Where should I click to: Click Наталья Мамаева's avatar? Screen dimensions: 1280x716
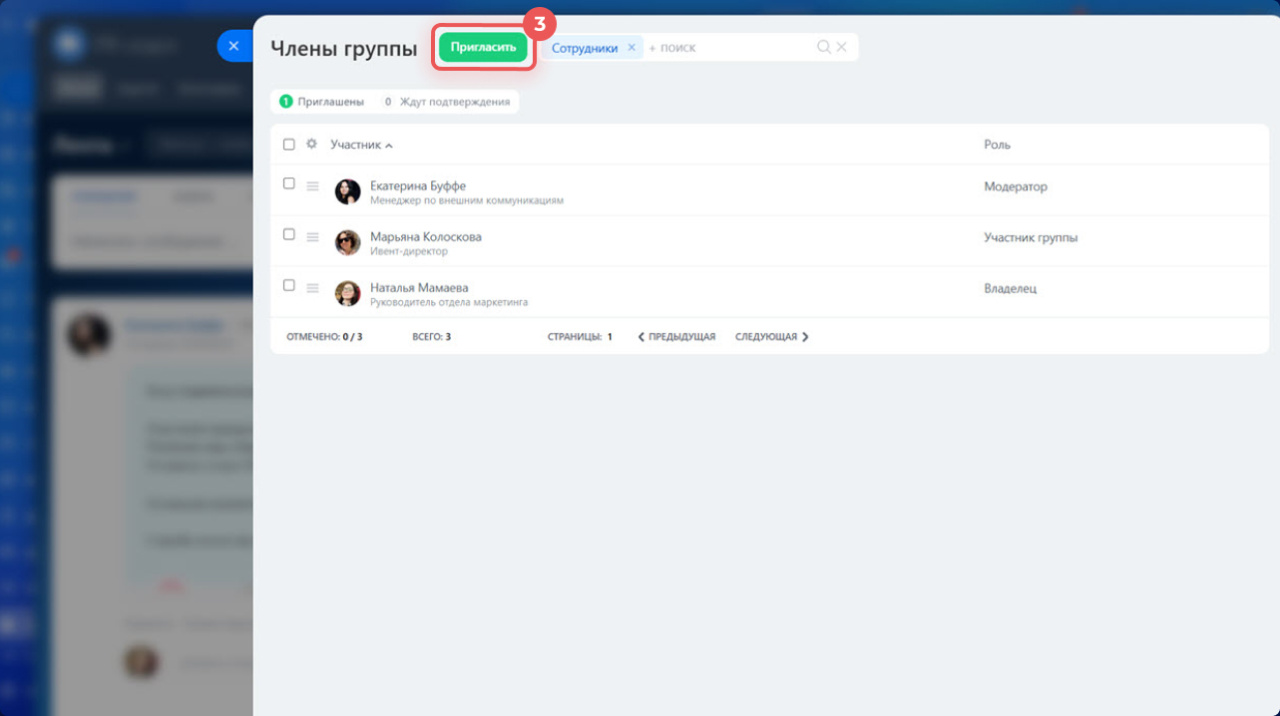click(x=348, y=293)
